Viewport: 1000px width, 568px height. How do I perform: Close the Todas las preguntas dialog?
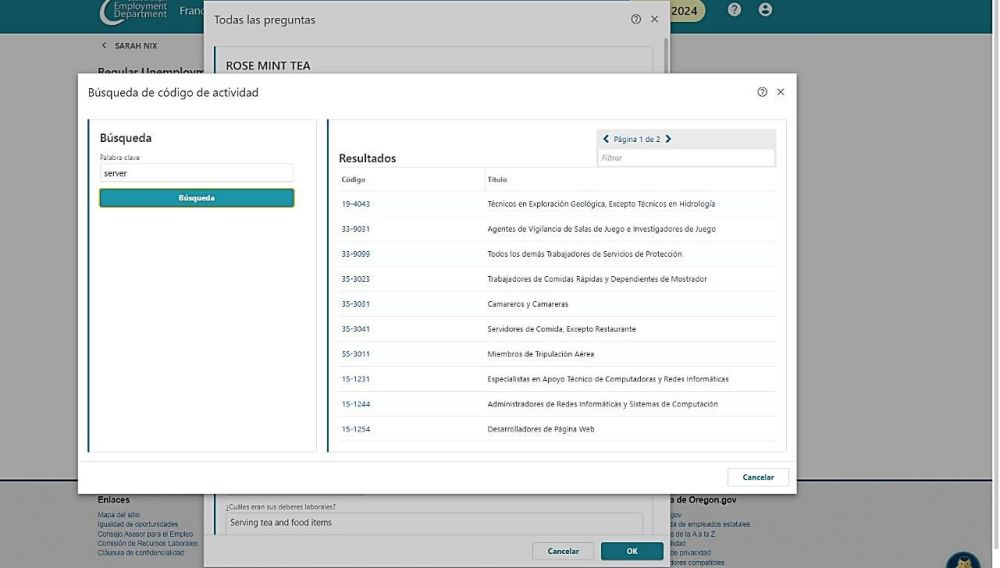point(655,19)
